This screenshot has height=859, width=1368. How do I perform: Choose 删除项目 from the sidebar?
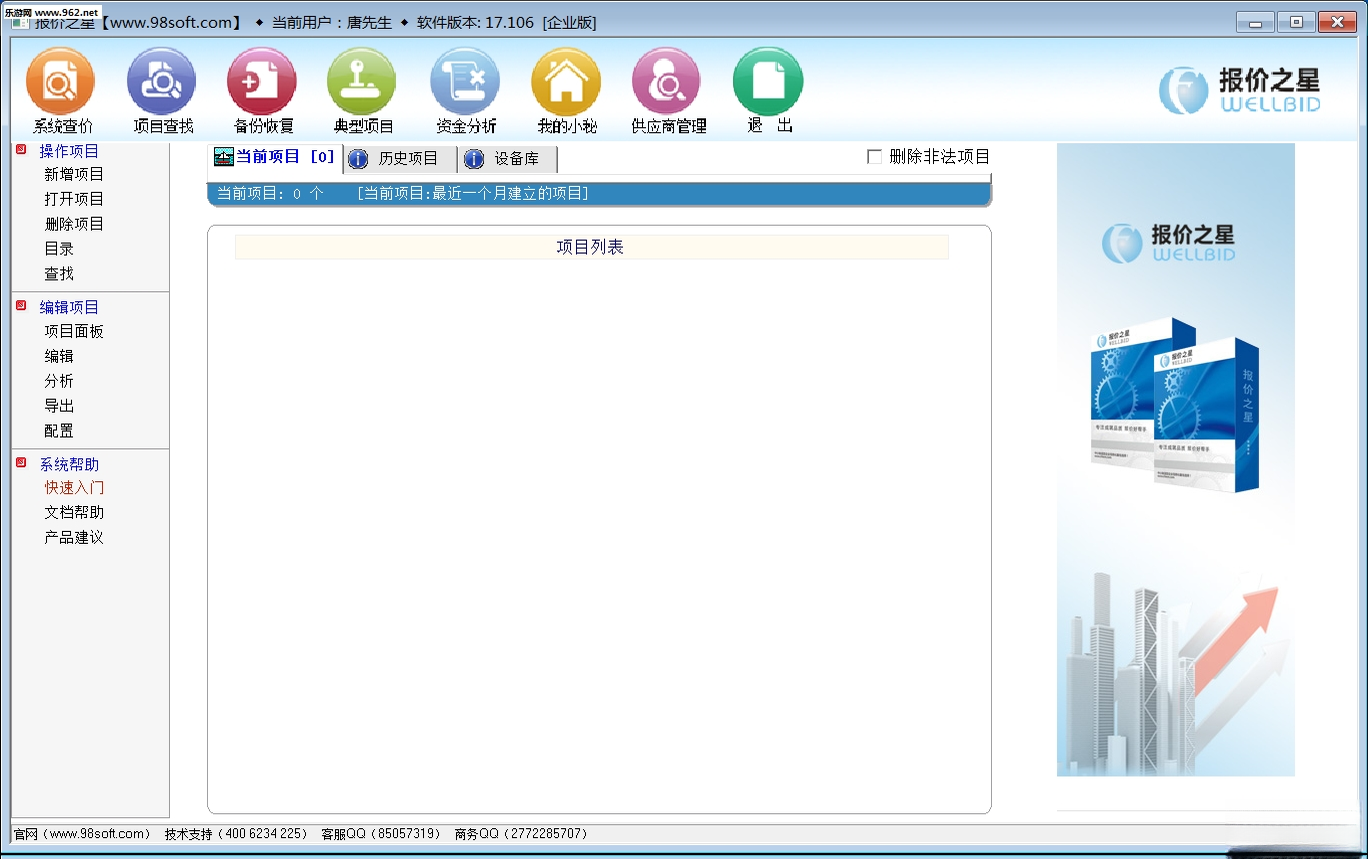point(74,224)
